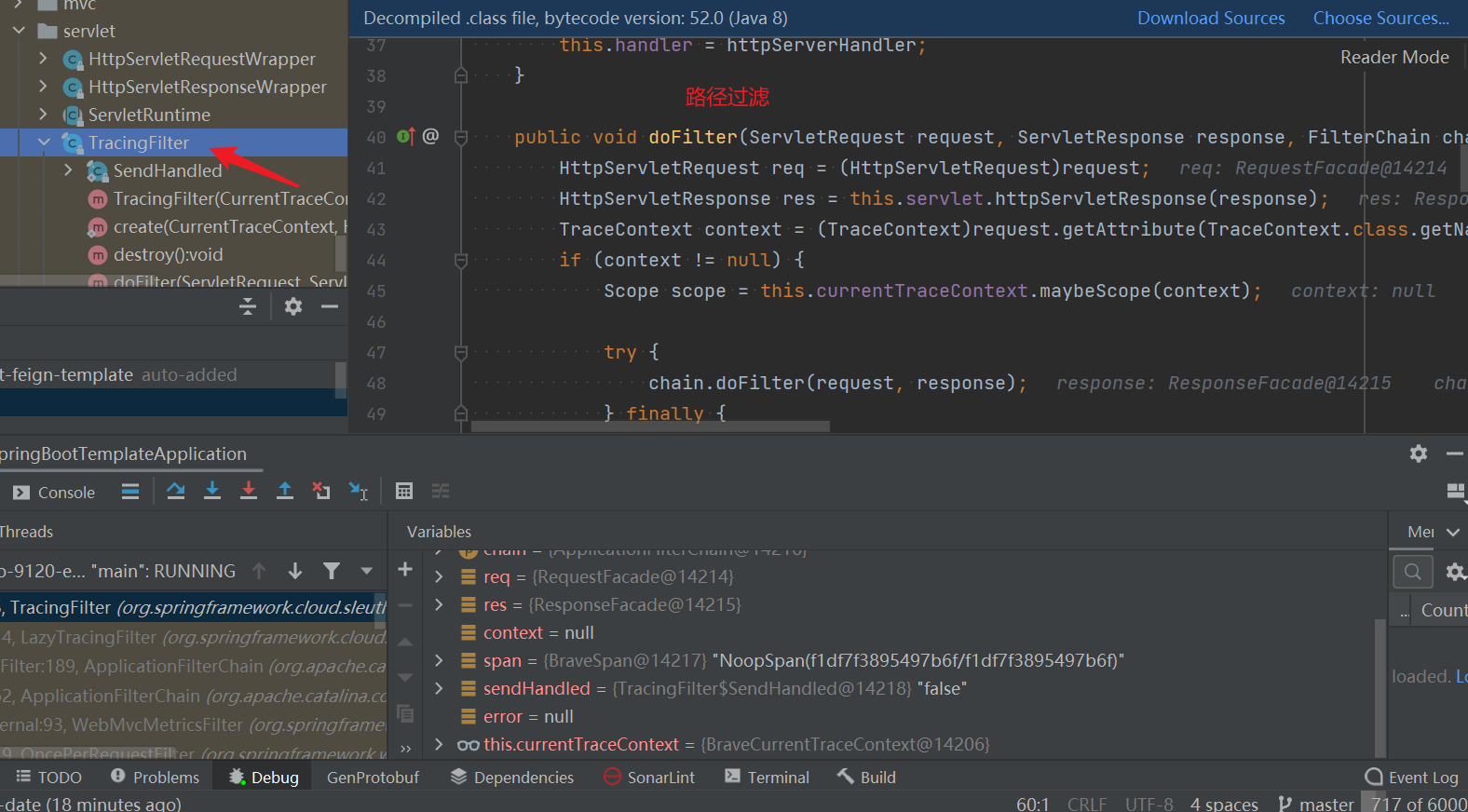The height and width of the screenshot is (812, 1468).
Task: Expand the req variable node
Action: pyautogui.click(x=439, y=577)
